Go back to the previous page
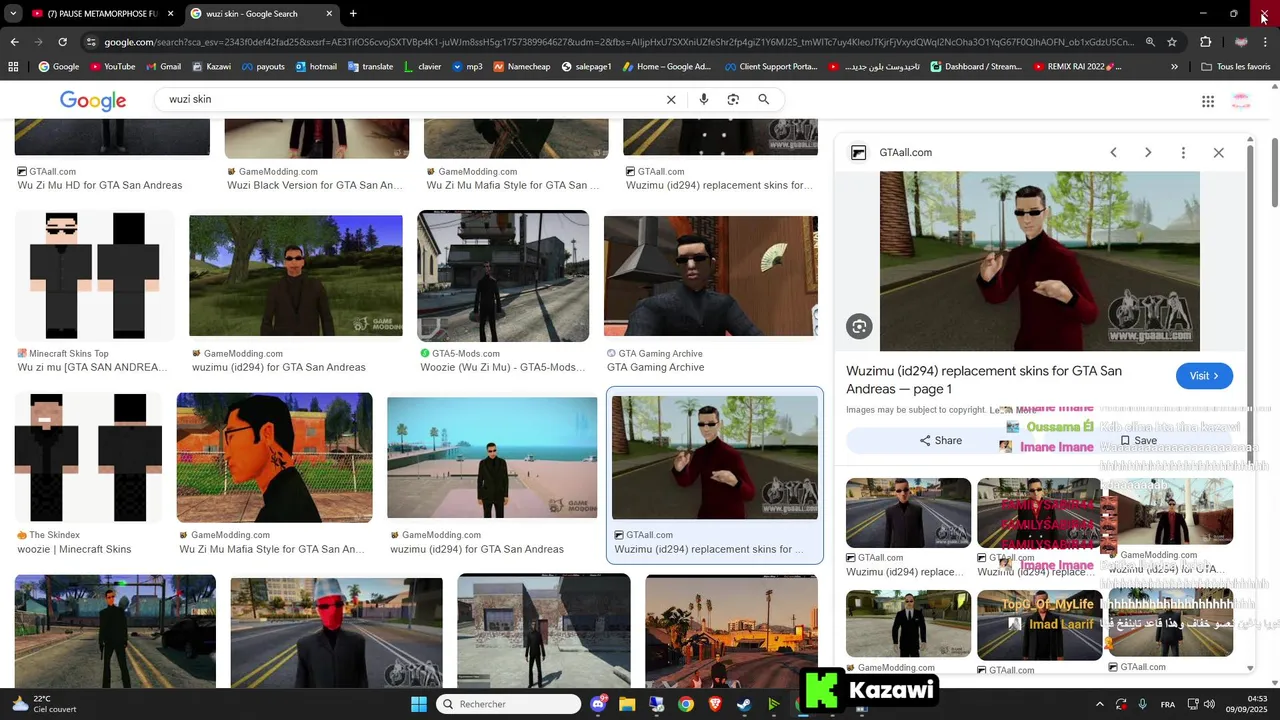 pos(14,42)
